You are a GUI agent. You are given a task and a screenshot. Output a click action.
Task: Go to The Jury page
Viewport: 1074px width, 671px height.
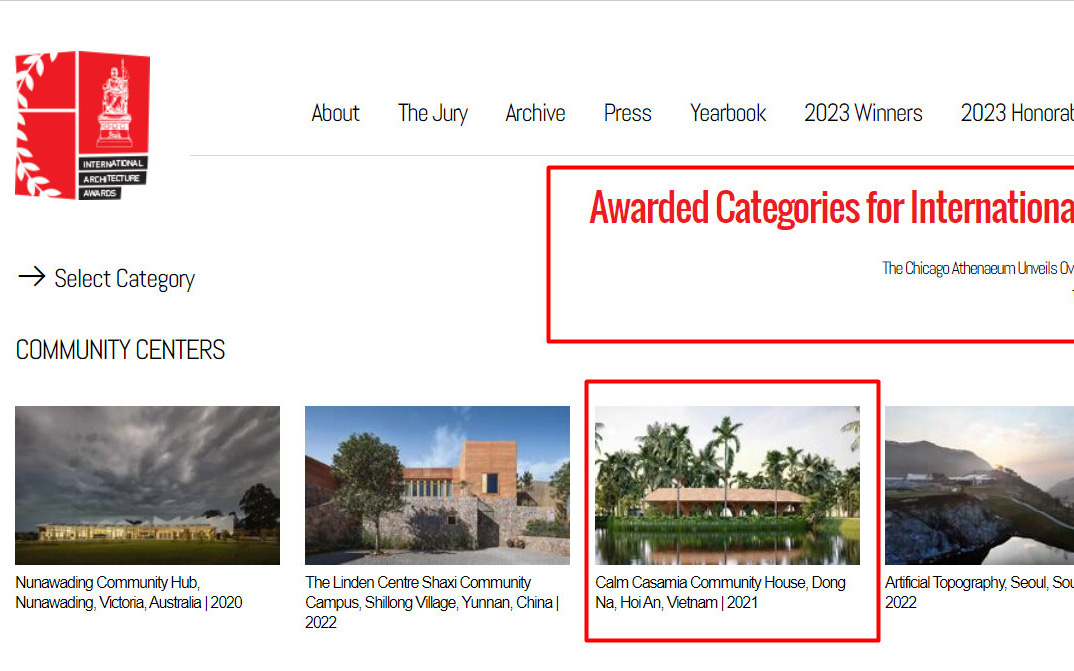pyautogui.click(x=433, y=113)
